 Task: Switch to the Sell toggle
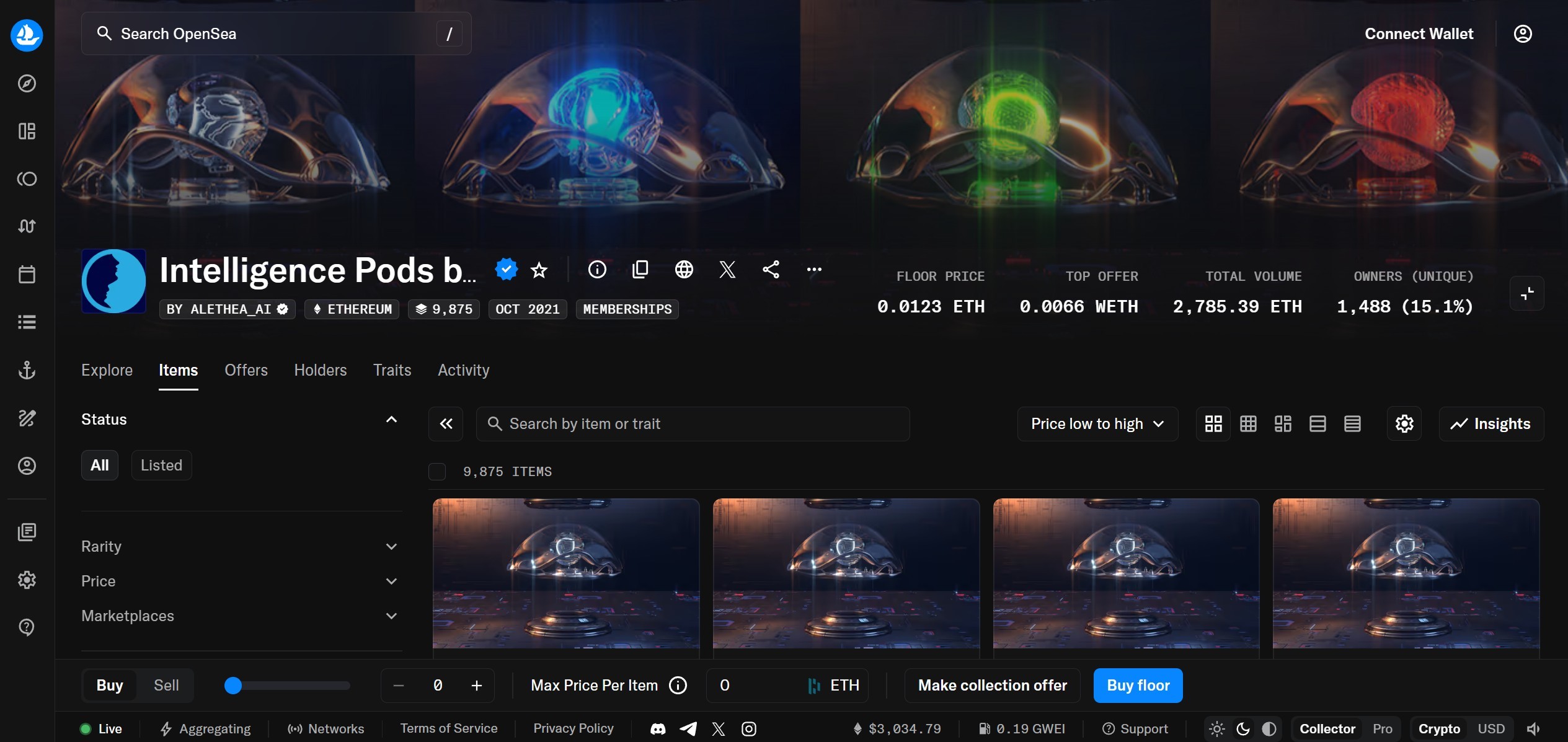click(x=166, y=685)
